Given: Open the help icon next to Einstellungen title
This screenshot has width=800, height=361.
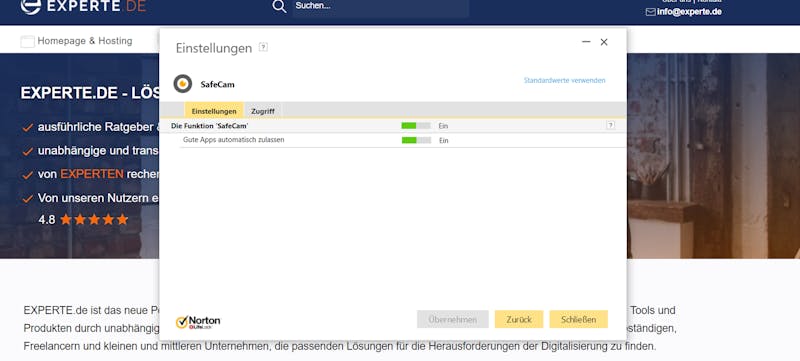Looking at the screenshot, I should [x=263, y=47].
